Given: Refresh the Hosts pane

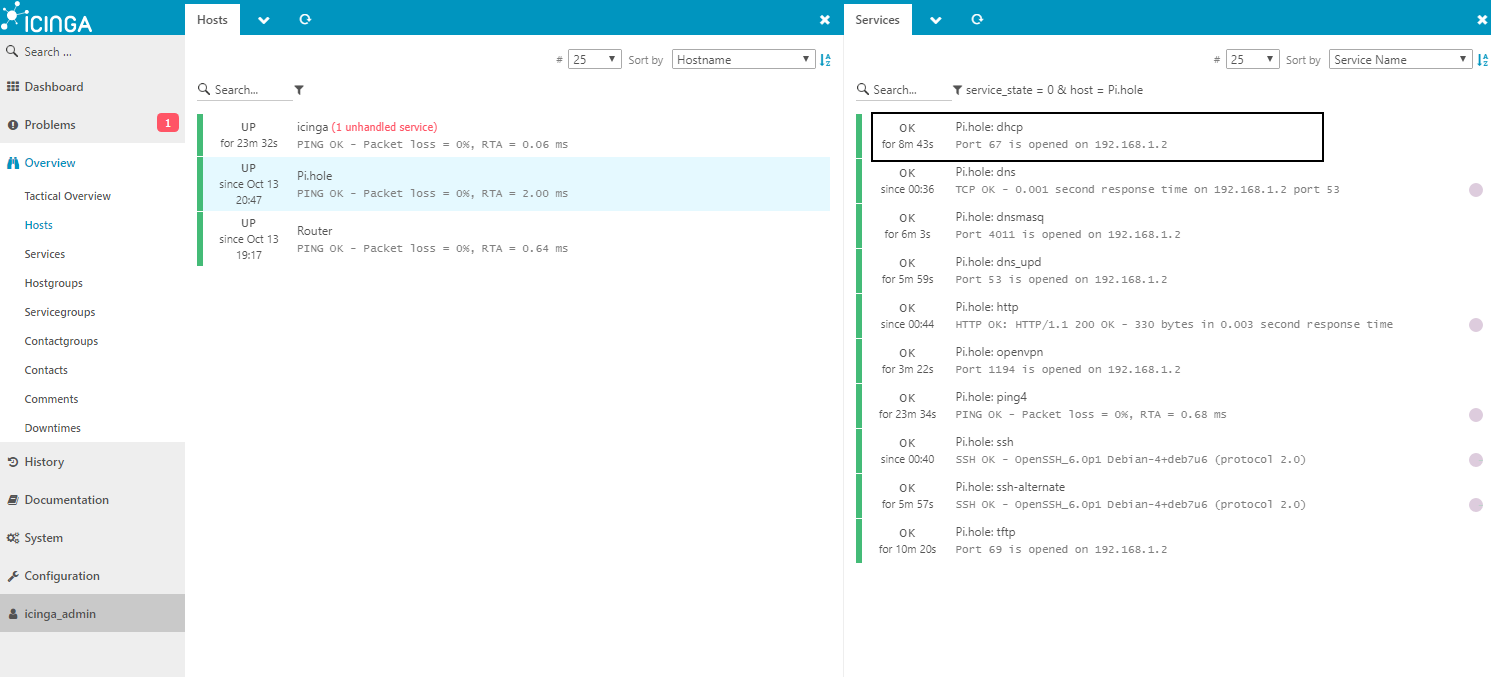Looking at the screenshot, I should pyautogui.click(x=304, y=19).
